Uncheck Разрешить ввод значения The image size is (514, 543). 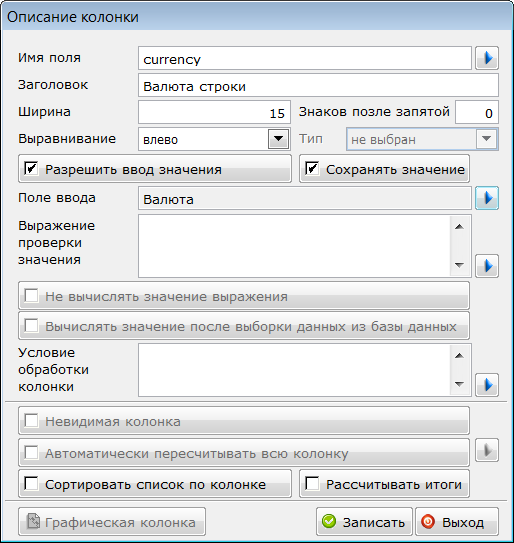31,169
